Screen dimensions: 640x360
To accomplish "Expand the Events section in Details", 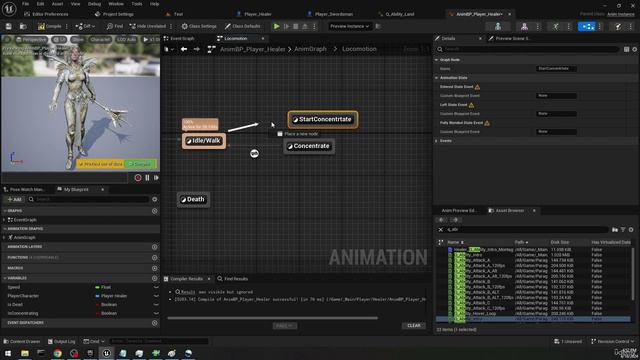I will [x=436, y=141].
